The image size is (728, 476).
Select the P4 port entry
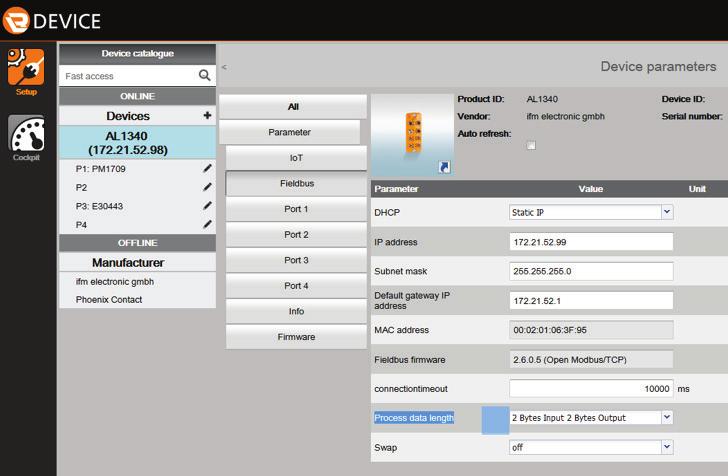point(81,225)
